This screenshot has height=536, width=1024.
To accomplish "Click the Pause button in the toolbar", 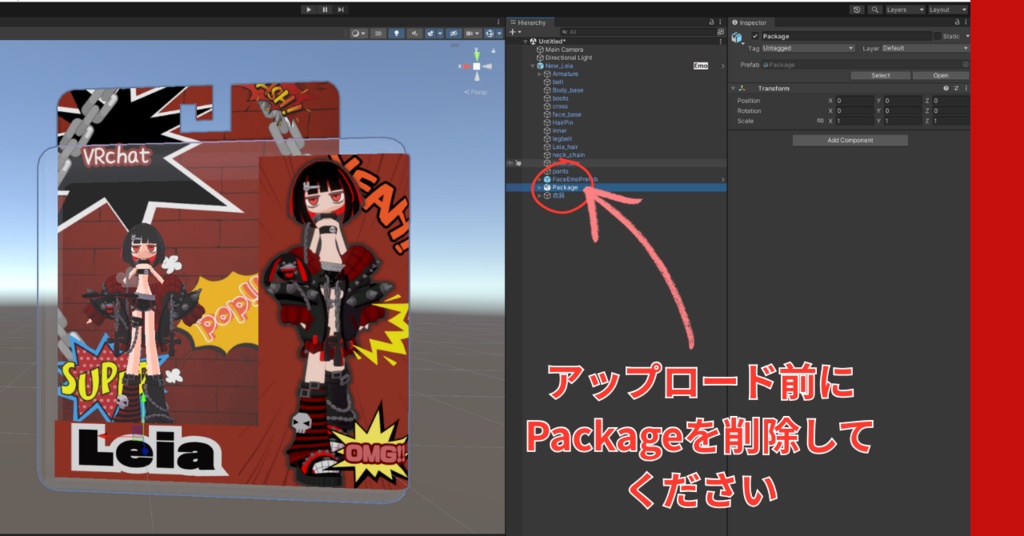I will point(325,9).
